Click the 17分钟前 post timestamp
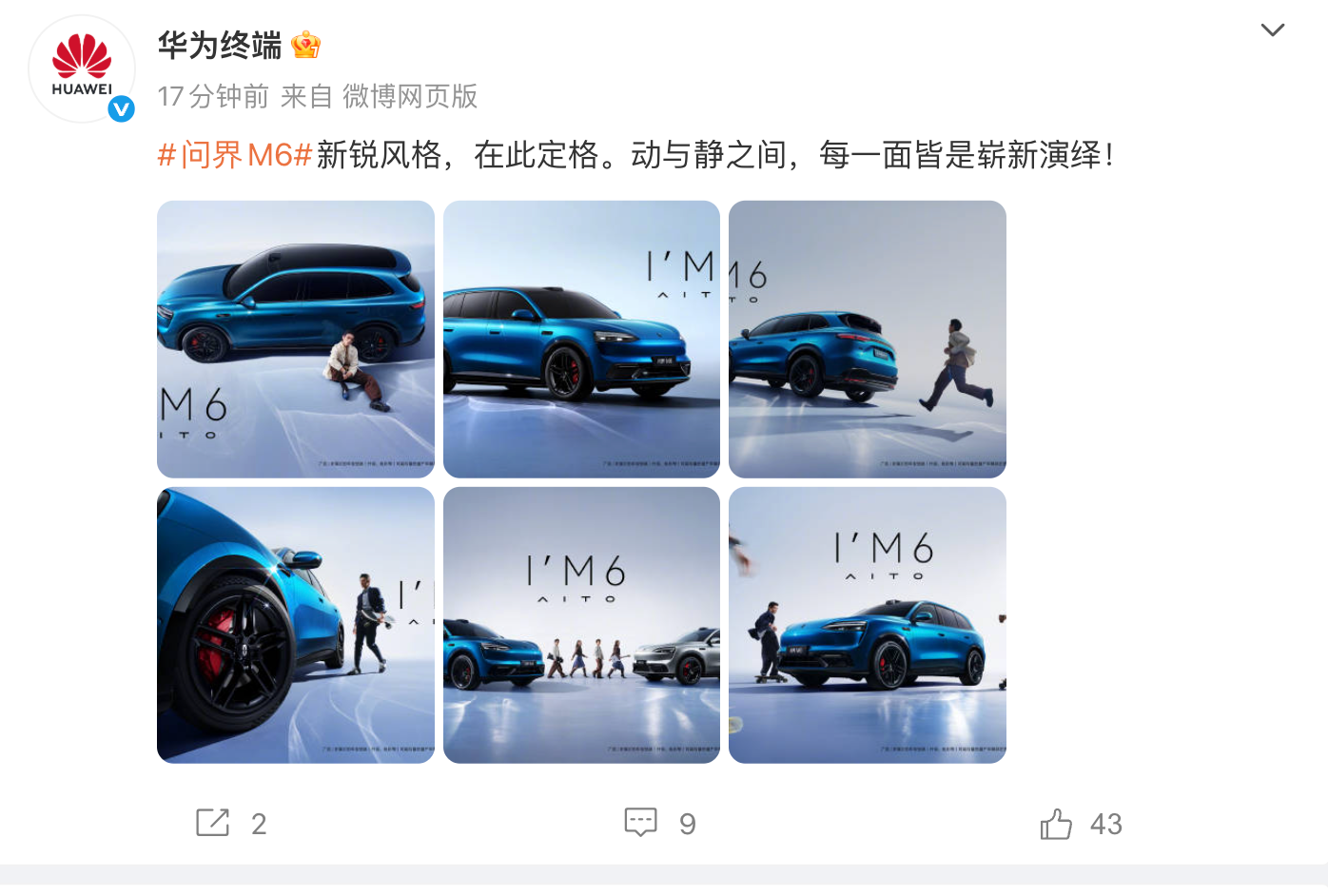 (213, 96)
